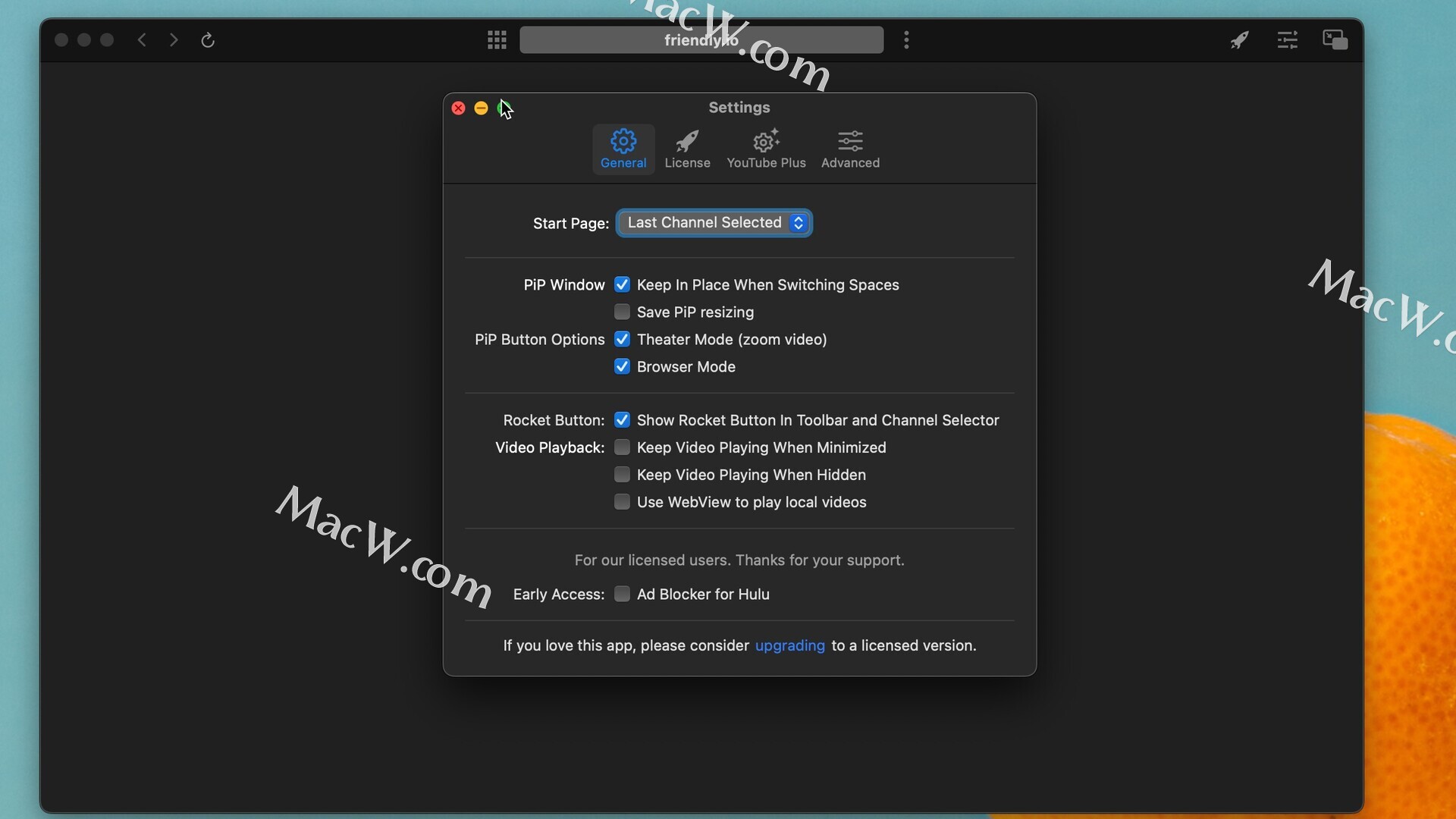1456x819 pixels.
Task: Click the rocket icon in main toolbar
Action: click(x=1239, y=39)
